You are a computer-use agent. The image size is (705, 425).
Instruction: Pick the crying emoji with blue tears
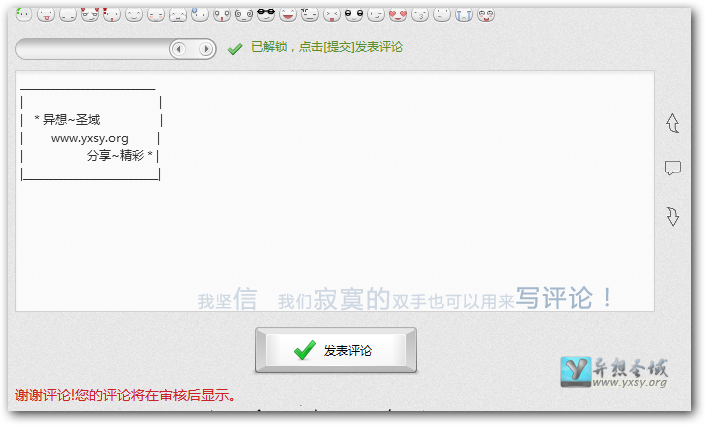[463, 14]
